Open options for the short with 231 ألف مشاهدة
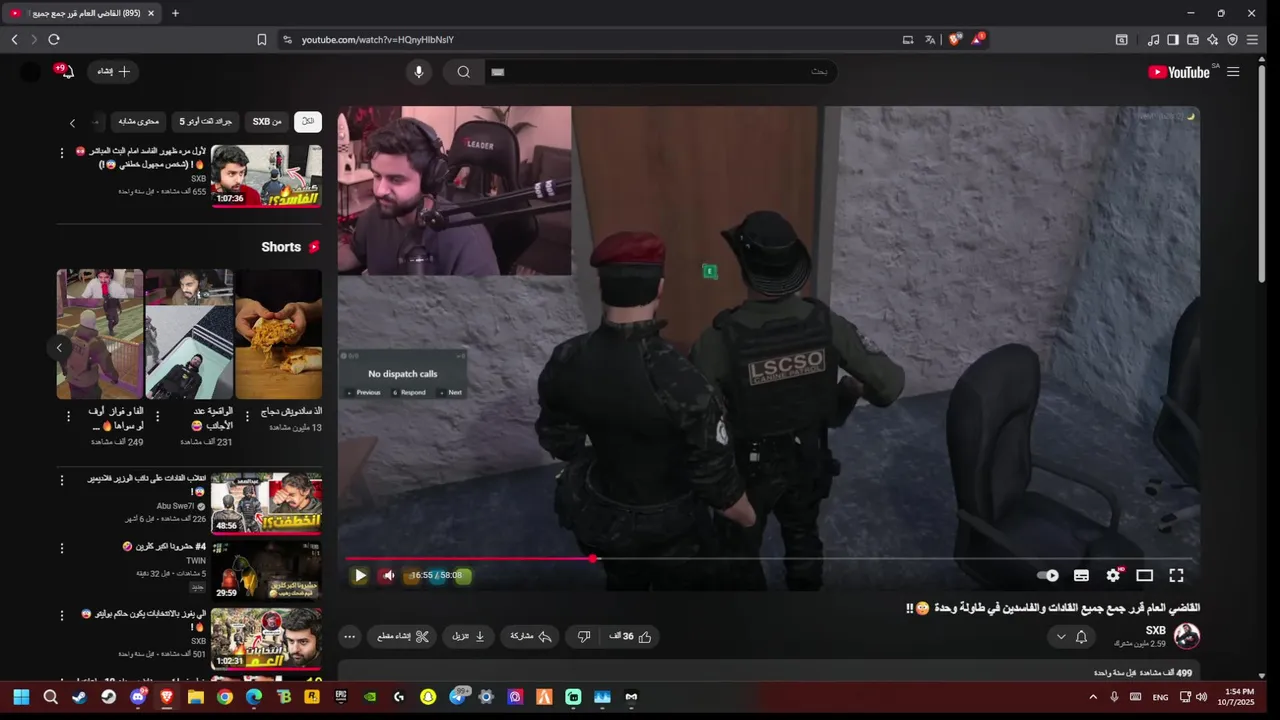This screenshot has height=720, width=1280. (157, 416)
